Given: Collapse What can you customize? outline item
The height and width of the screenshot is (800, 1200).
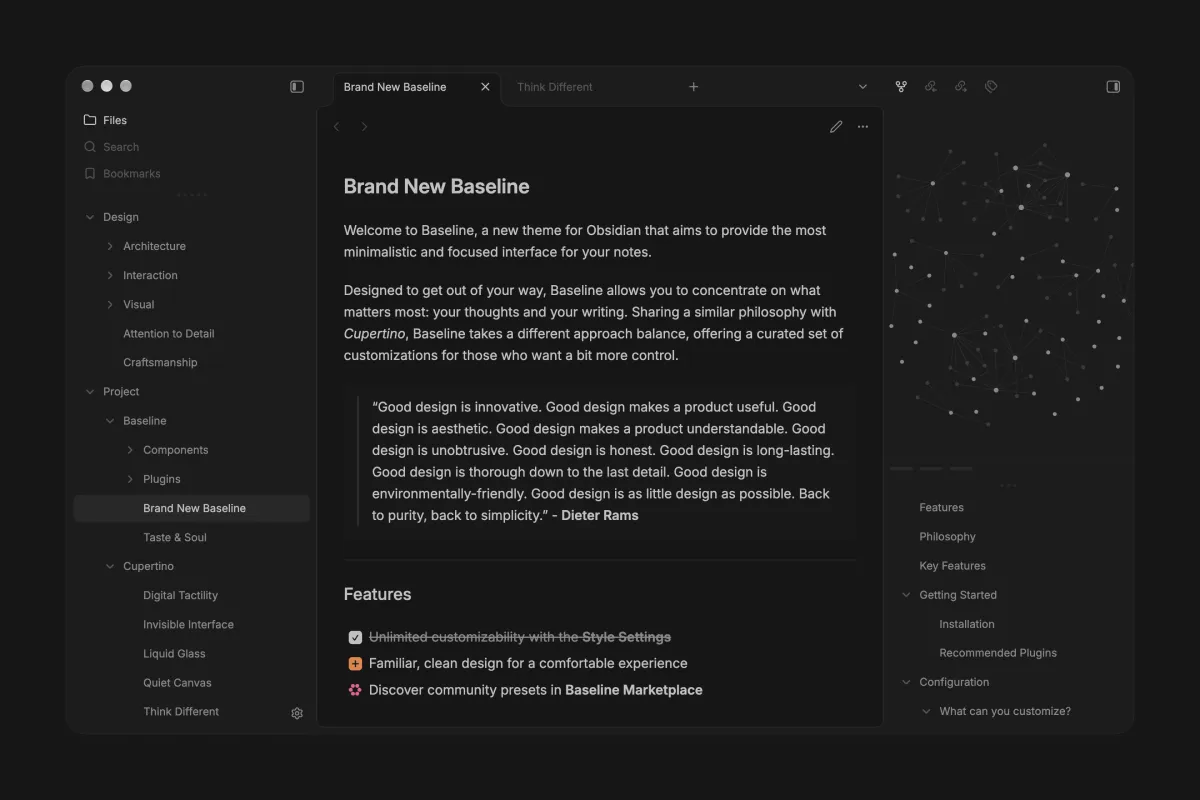Looking at the screenshot, I should [926, 712].
